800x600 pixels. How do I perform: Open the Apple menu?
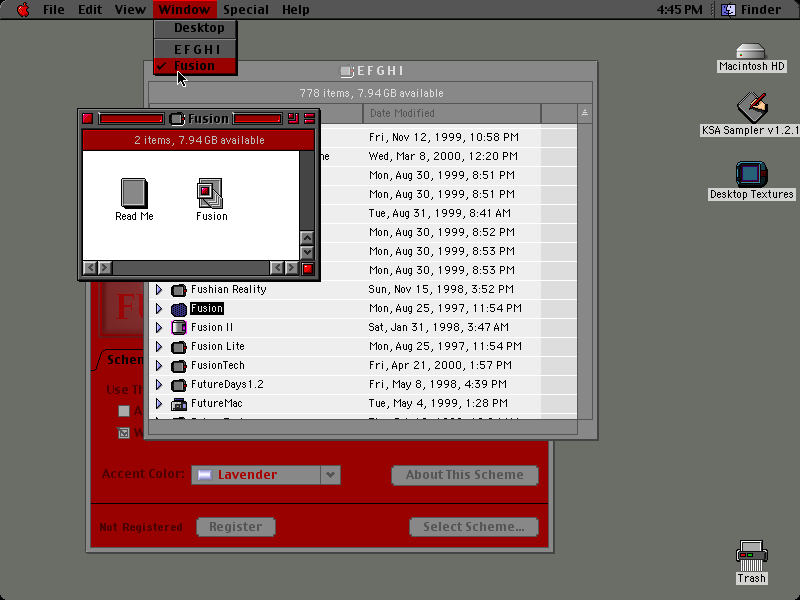(23, 10)
